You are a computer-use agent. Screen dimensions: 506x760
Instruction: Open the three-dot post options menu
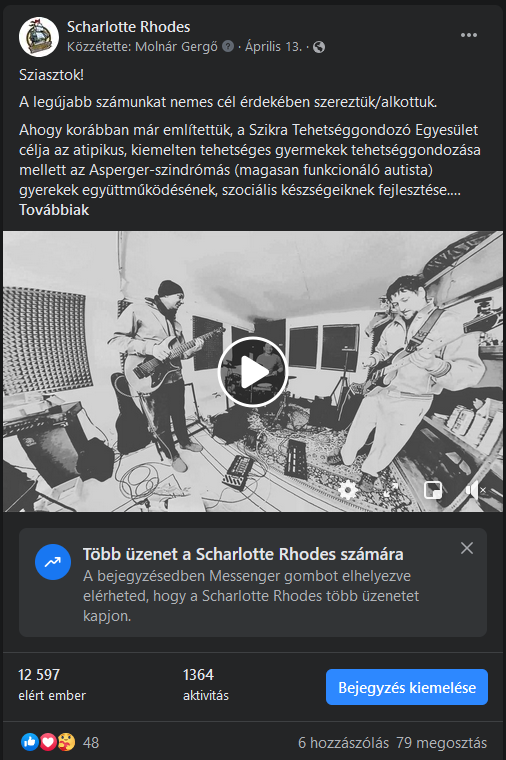coord(469,35)
